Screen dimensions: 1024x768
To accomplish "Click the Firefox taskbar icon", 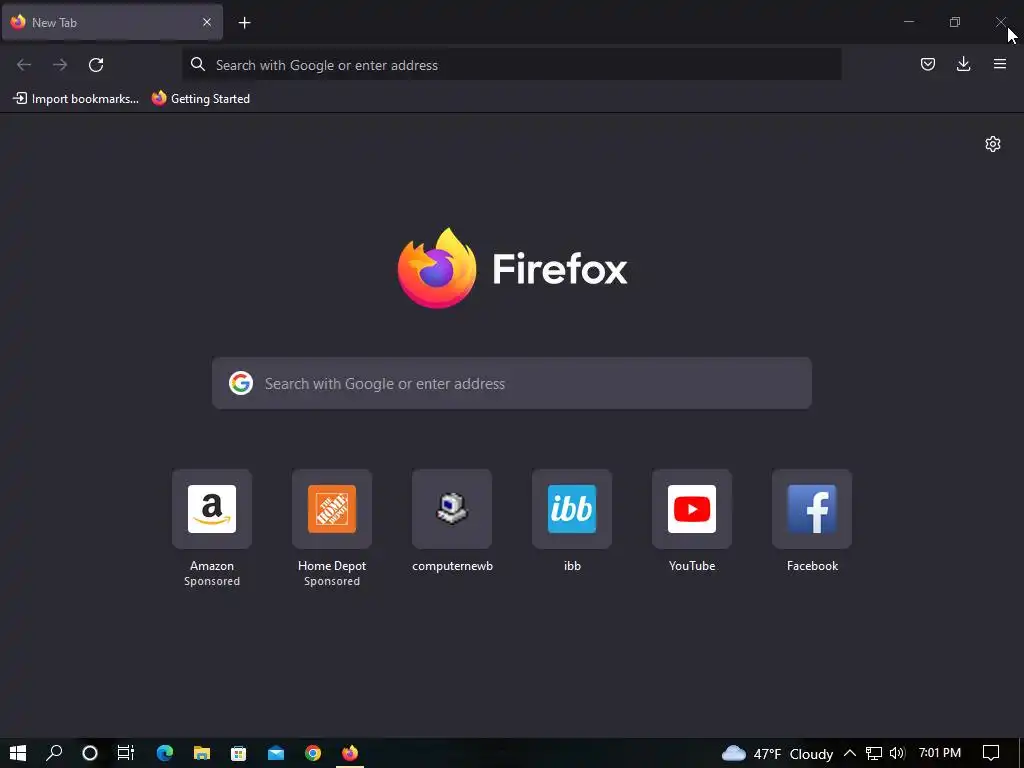I will coord(350,753).
